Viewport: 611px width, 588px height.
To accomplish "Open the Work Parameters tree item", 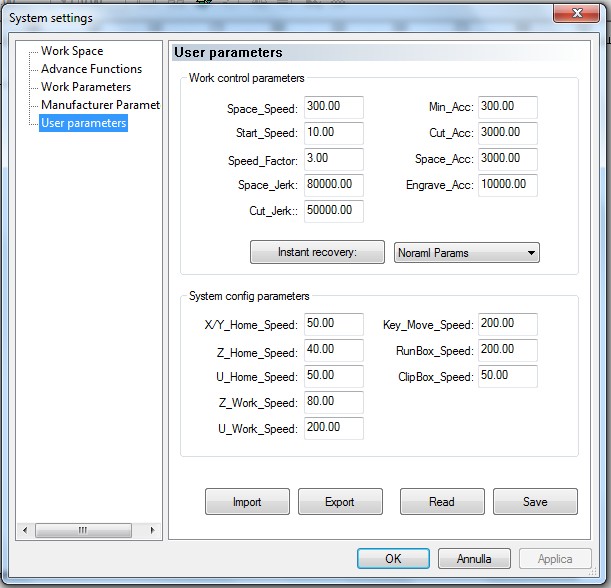I will click(x=85, y=87).
